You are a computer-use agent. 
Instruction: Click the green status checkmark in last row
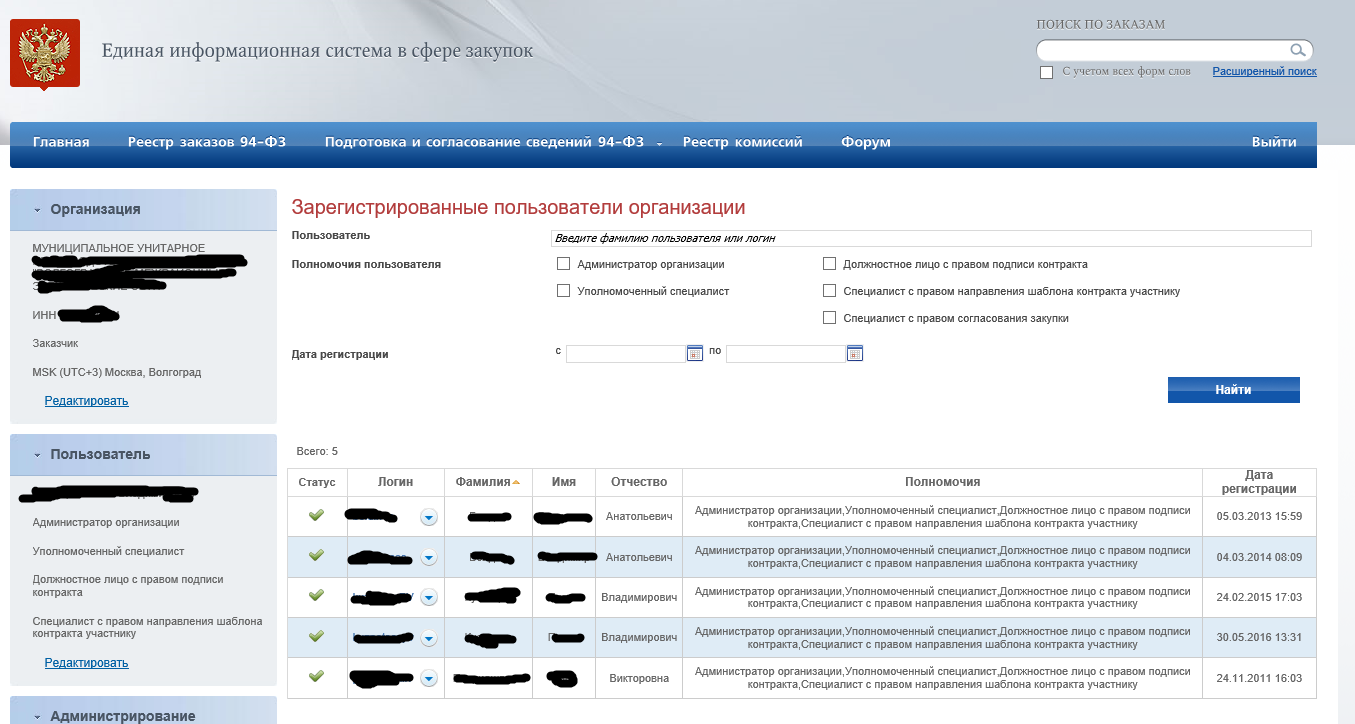click(x=316, y=676)
